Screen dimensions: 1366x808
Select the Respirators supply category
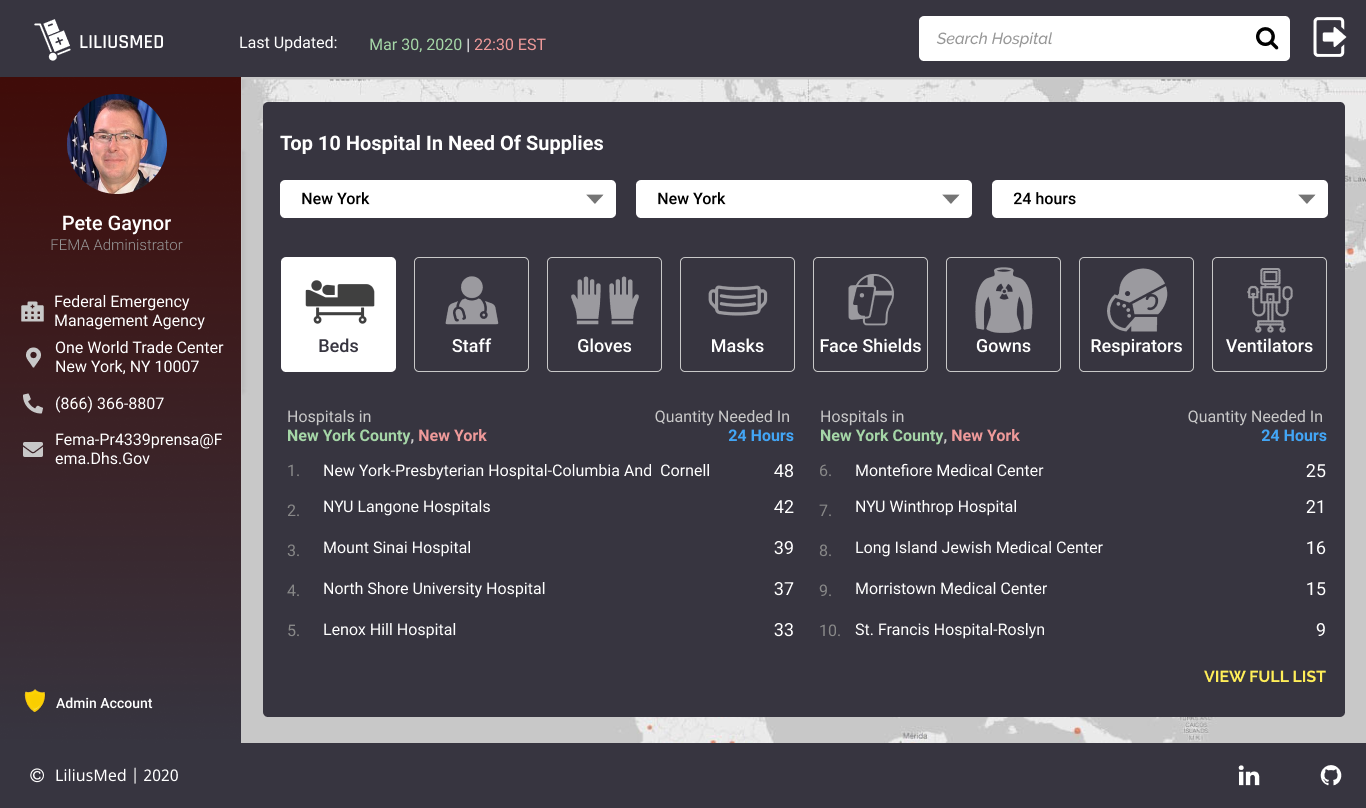coord(1136,314)
